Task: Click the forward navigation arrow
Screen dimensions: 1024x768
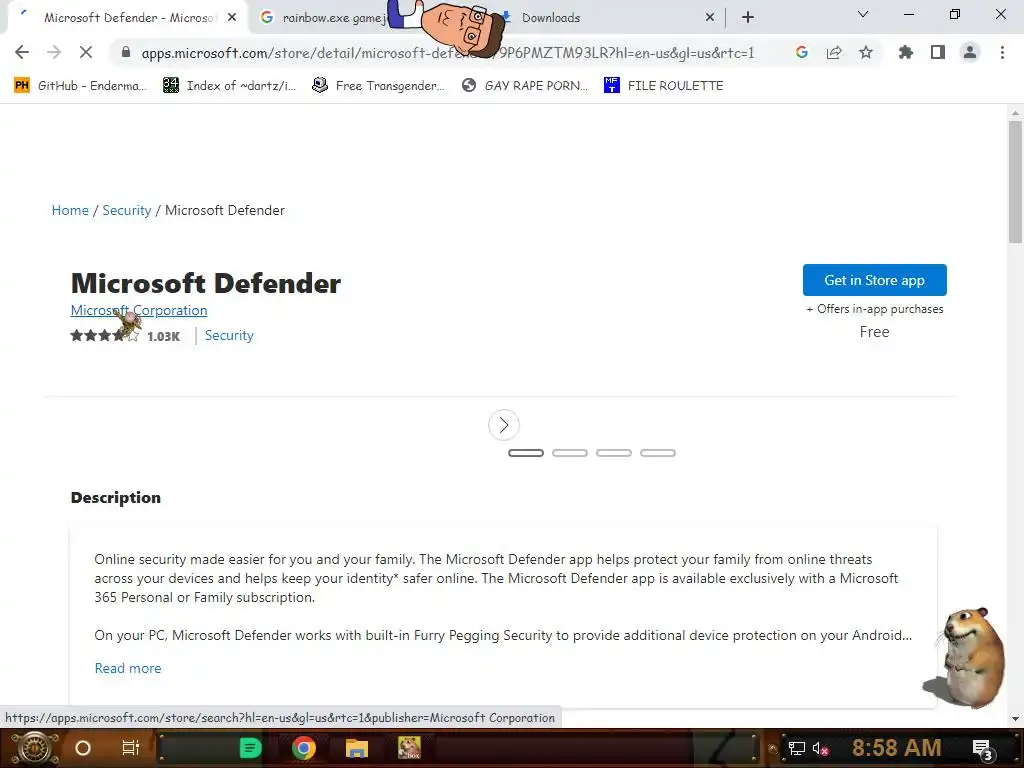Action: [x=54, y=52]
